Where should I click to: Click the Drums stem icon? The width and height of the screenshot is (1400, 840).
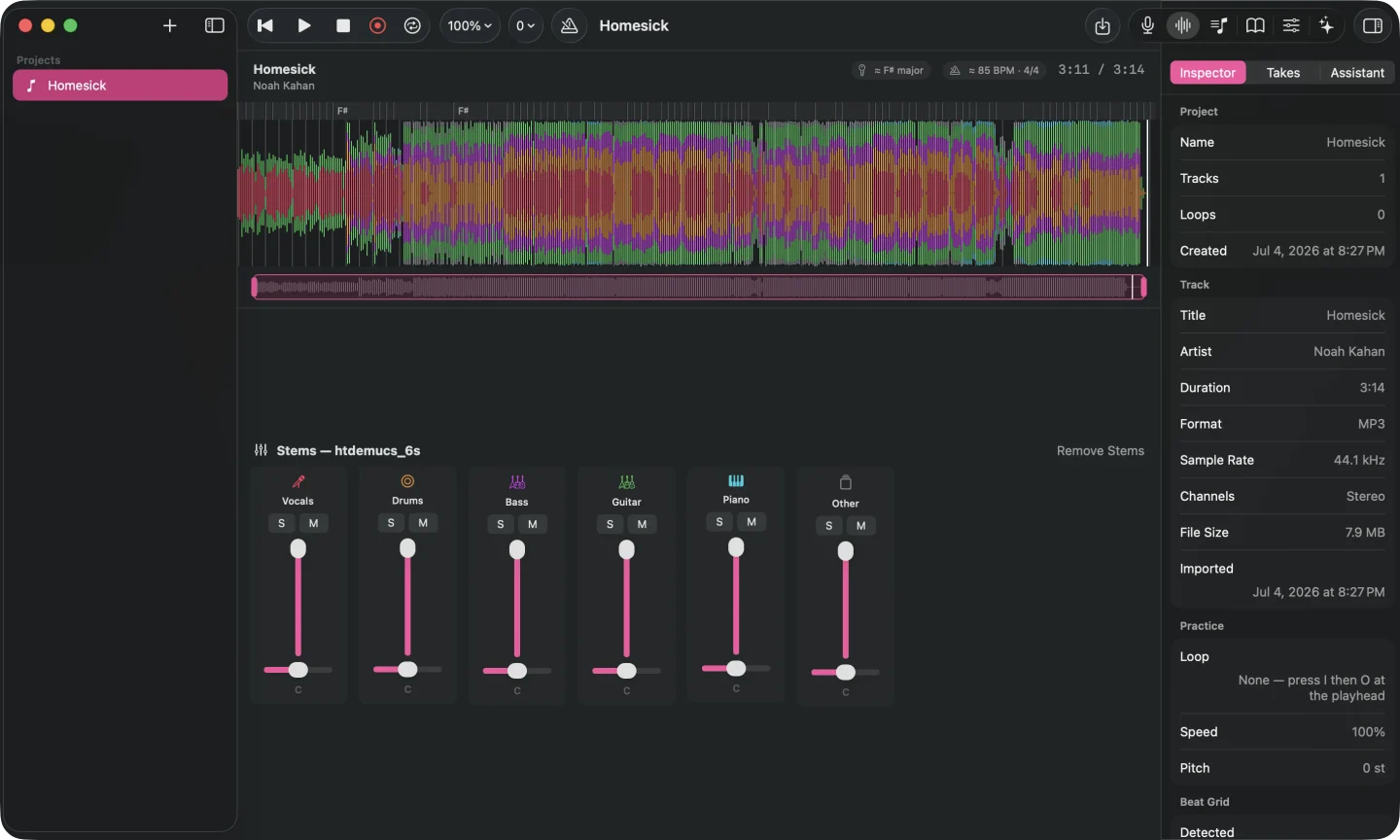click(x=407, y=481)
